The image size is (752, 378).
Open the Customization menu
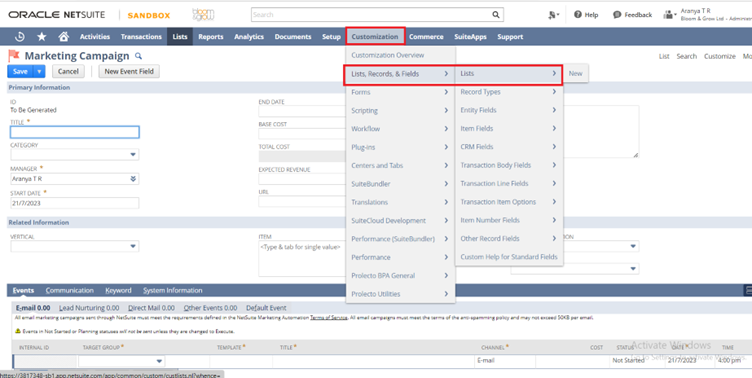tap(375, 36)
